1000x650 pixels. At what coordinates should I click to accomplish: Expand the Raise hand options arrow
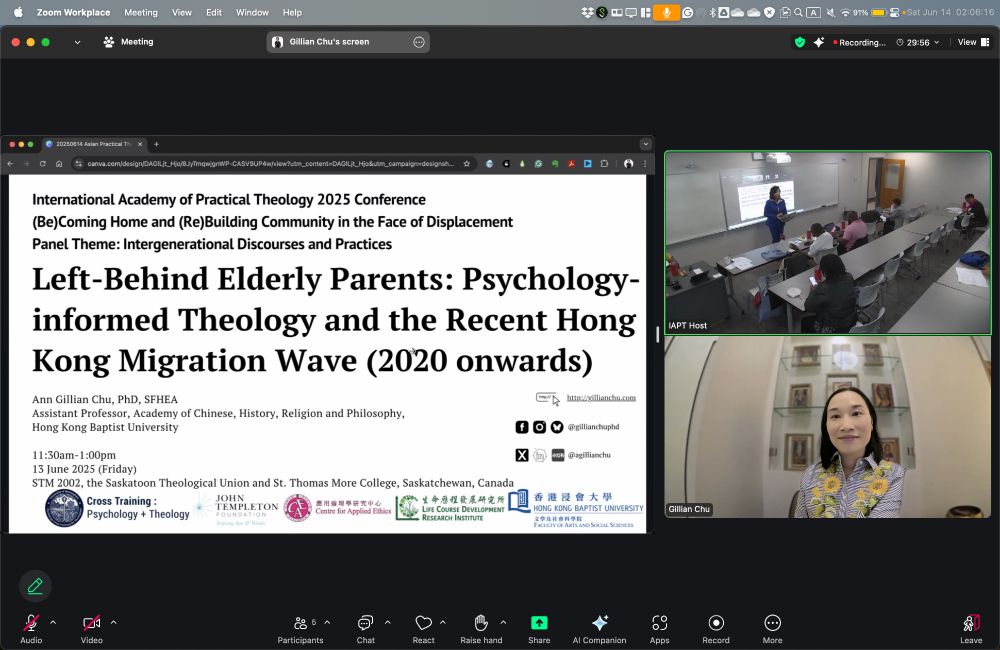click(503, 622)
